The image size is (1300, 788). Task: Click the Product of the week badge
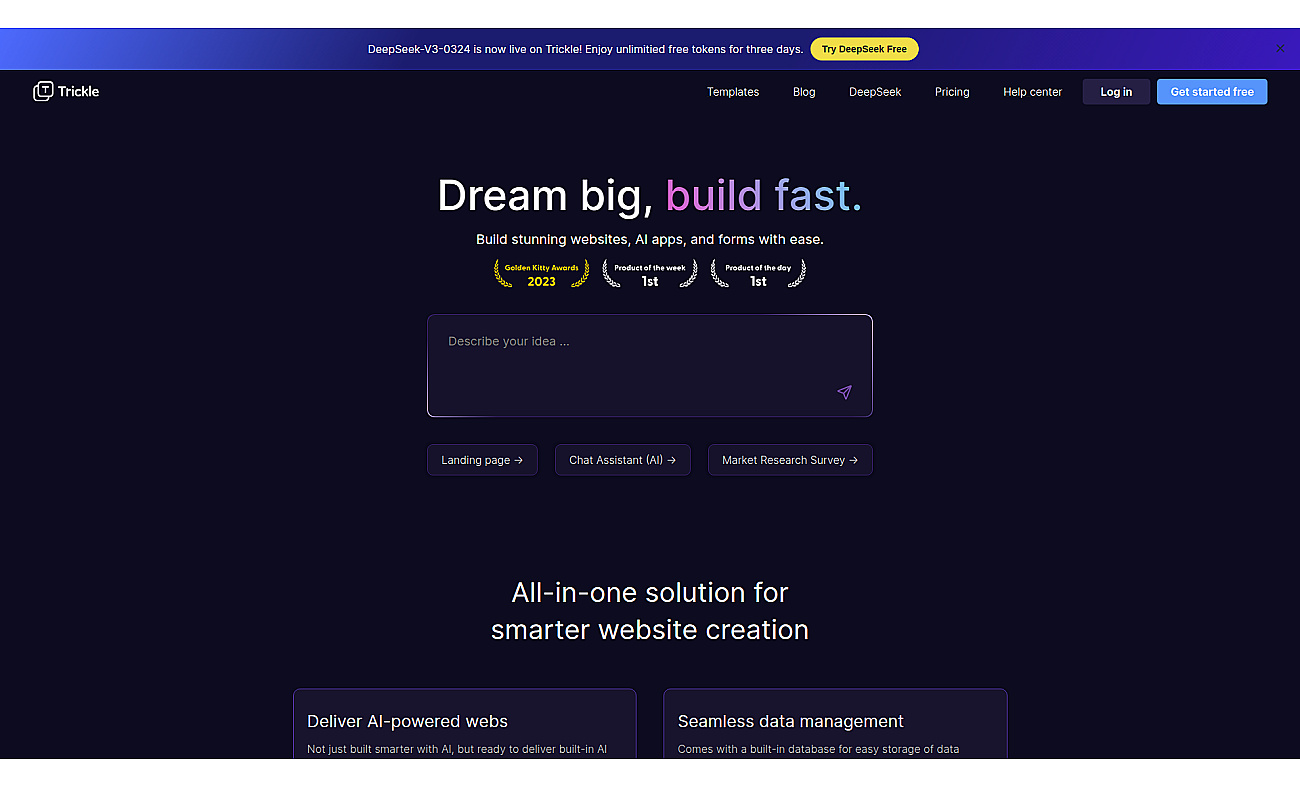650,274
